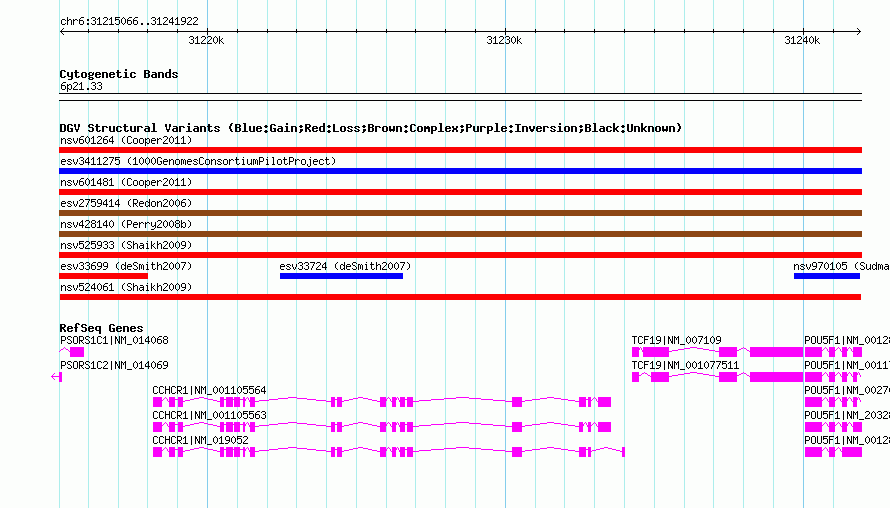Open the first POU5F1|NM_0012 gene label

click(x=847, y=341)
